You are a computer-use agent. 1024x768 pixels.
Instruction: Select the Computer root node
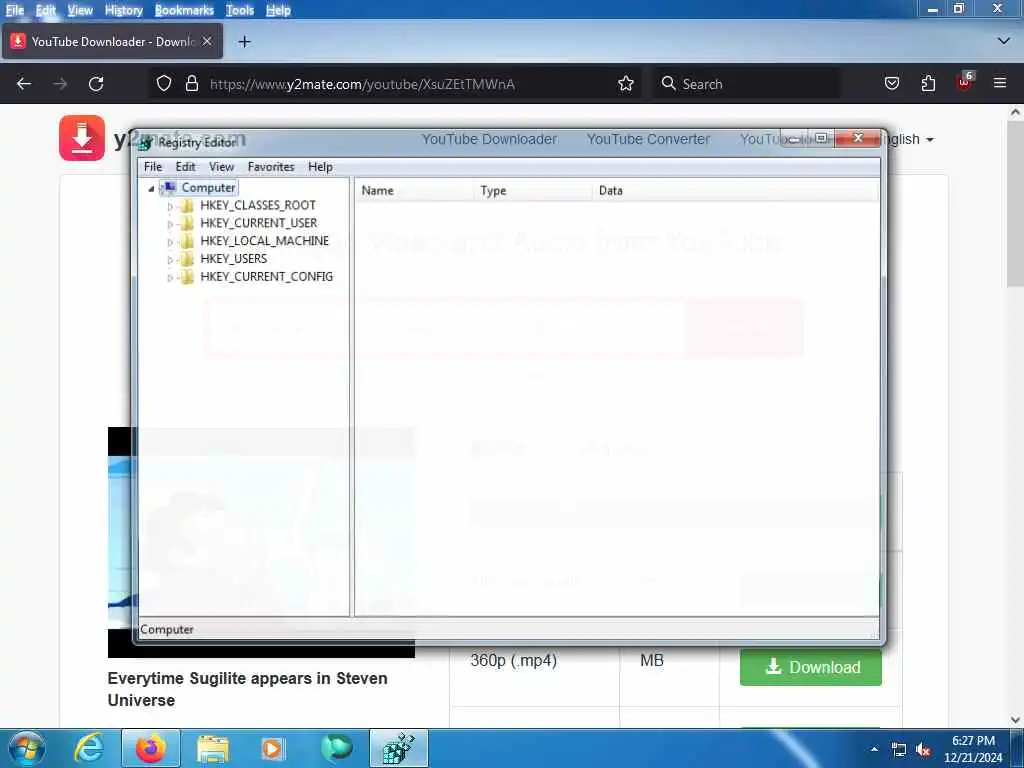(x=208, y=188)
